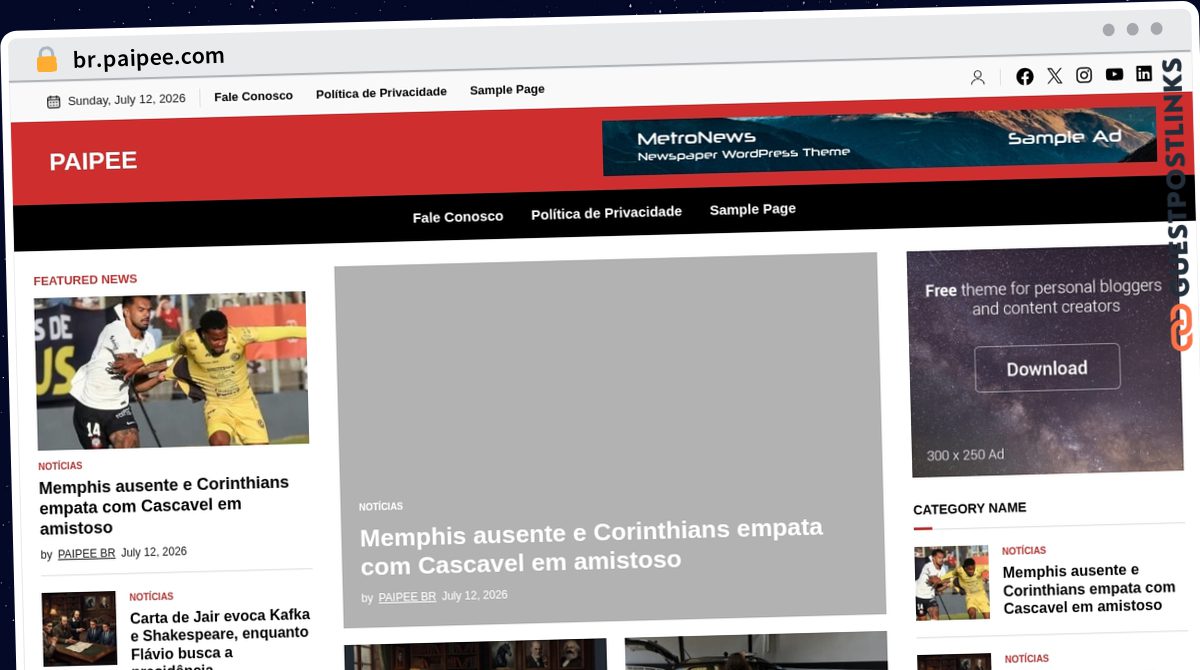
Task: Open Carta de Jair article thumbnail
Action: (79, 629)
